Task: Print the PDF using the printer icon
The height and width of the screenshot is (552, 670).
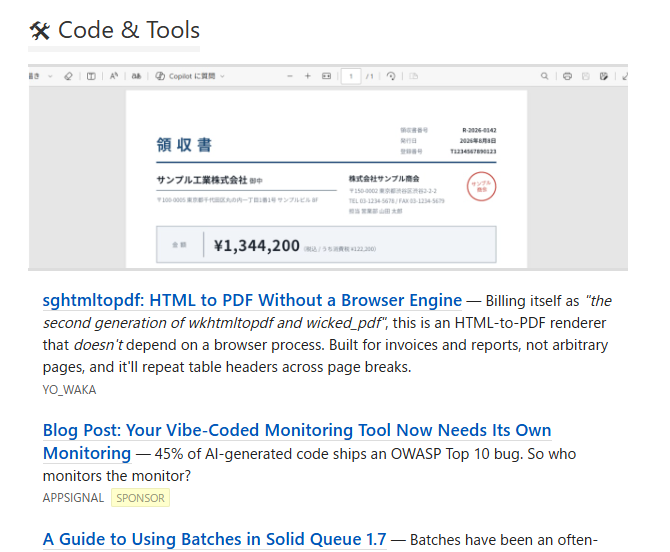Action: pos(567,76)
